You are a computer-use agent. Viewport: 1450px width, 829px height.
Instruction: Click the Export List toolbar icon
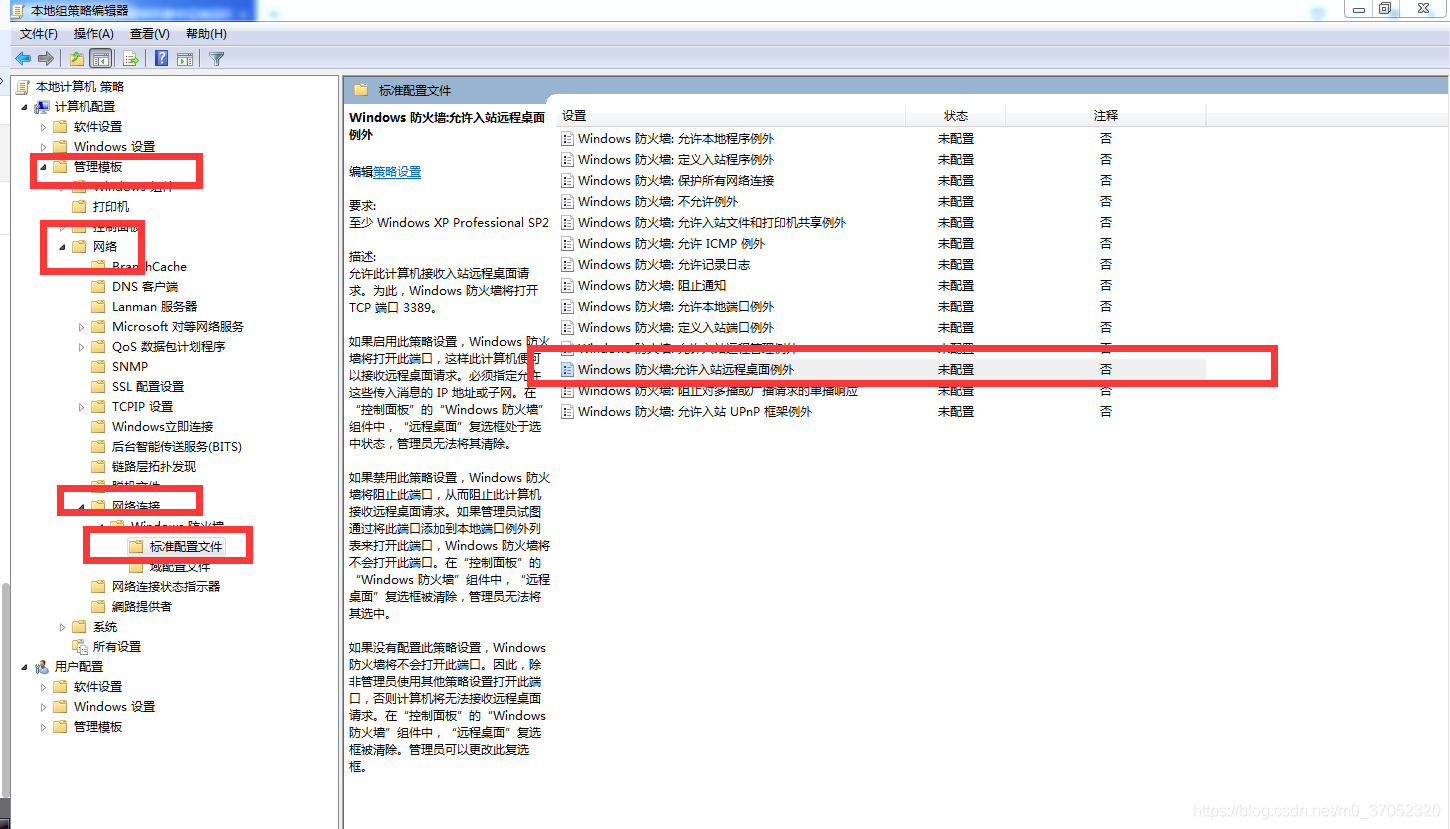(x=130, y=59)
